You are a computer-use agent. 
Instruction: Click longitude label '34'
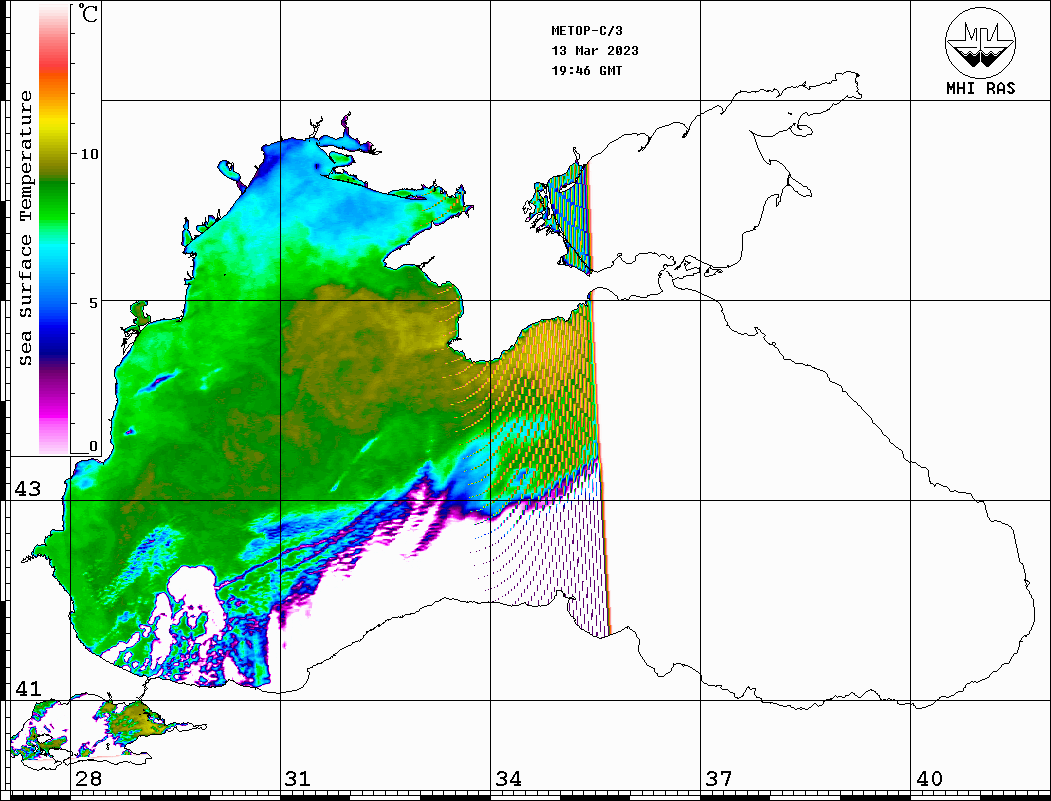click(x=509, y=778)
